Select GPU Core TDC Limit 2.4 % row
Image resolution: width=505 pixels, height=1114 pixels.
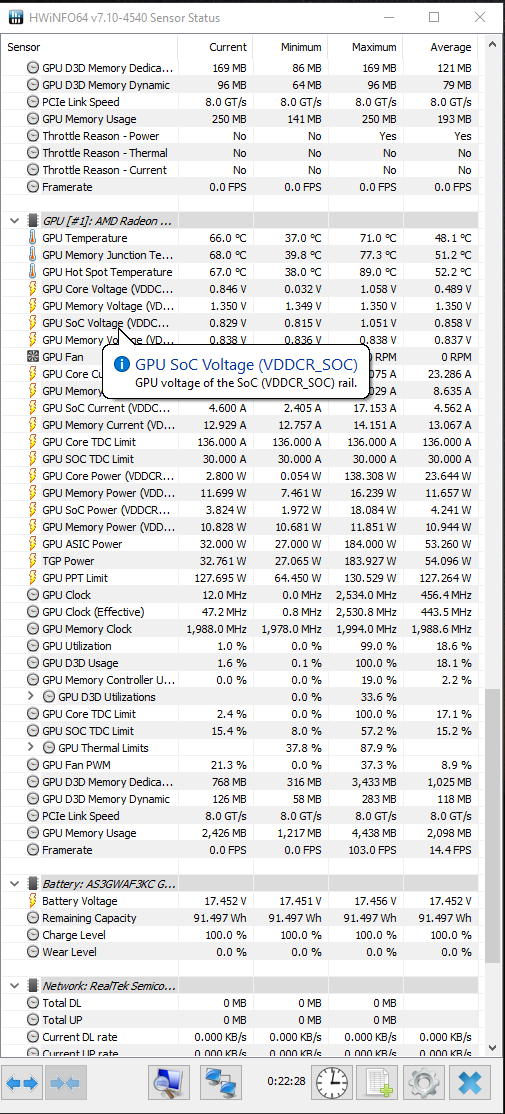tap(239, 714)
